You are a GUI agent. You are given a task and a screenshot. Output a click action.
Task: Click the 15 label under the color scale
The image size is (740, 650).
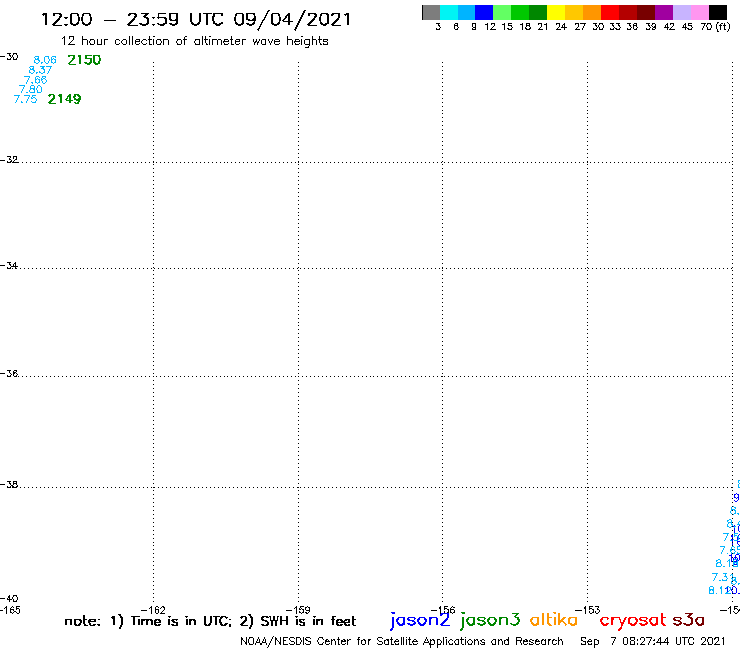point(507,27)
